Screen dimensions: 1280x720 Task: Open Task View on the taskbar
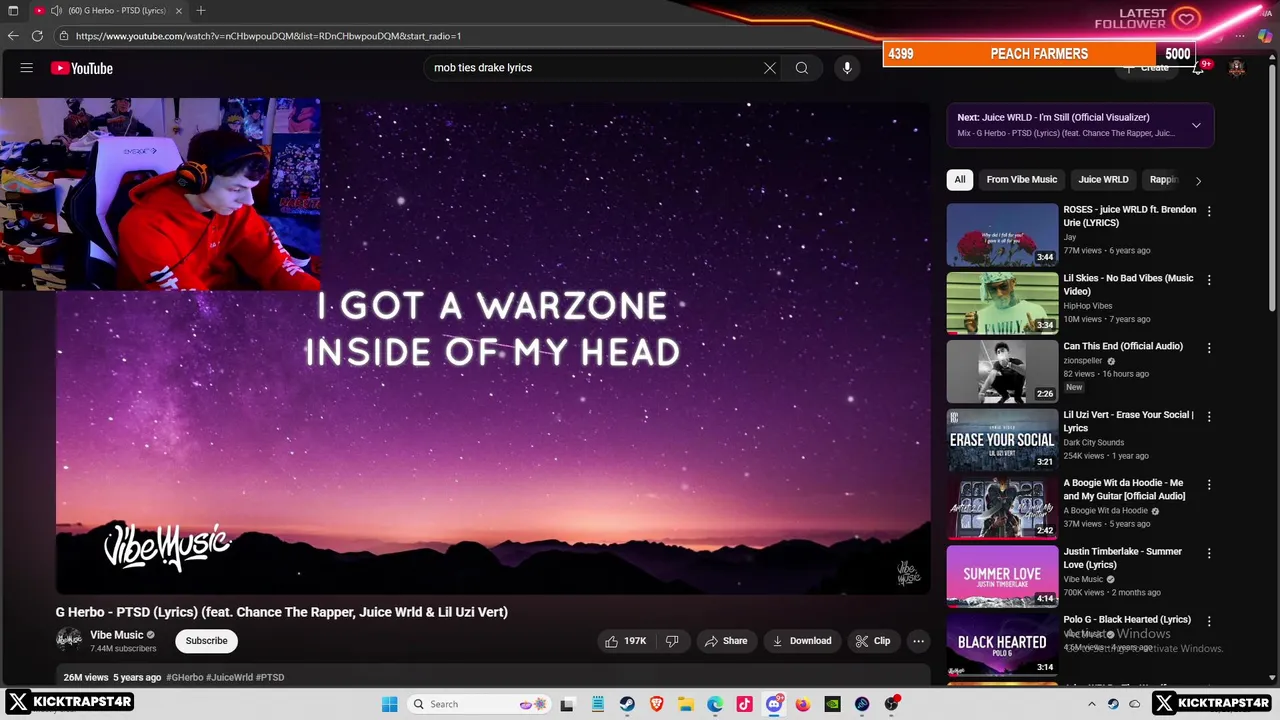tap(567, 704)
